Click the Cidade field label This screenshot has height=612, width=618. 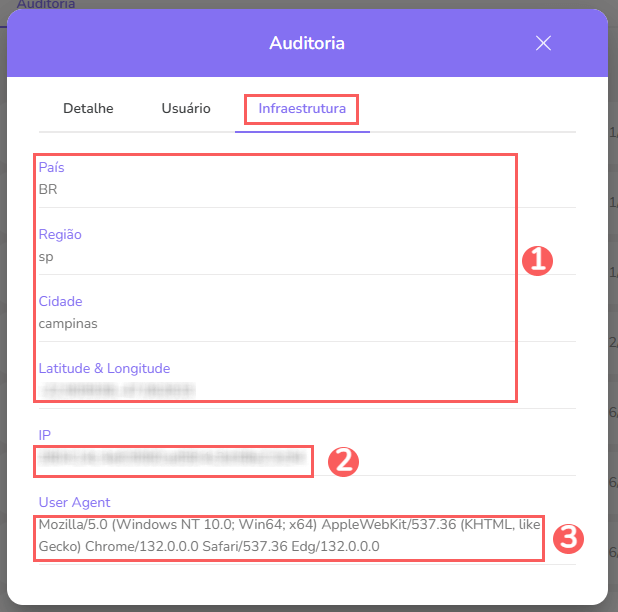tap(60, 301)
